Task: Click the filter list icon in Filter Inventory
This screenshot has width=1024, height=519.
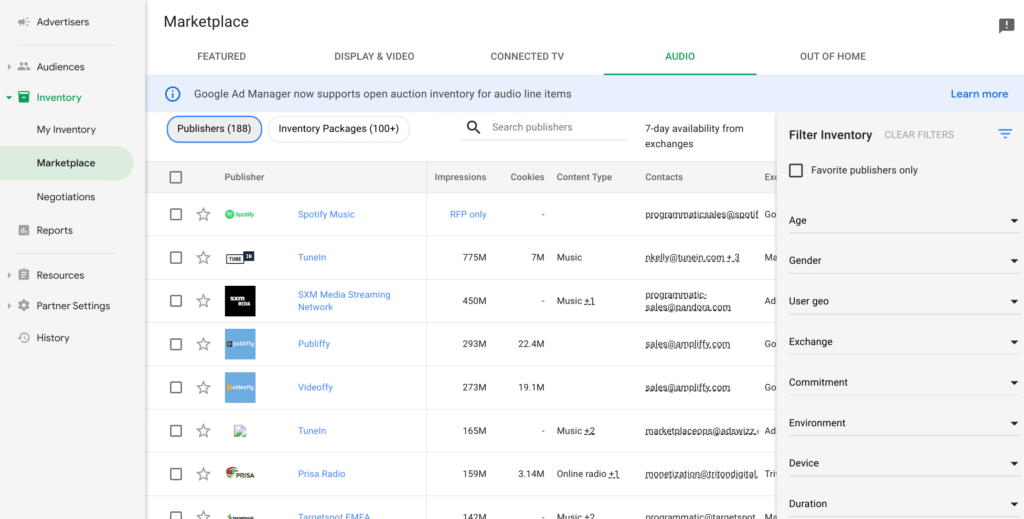Action: point(1005,134)
